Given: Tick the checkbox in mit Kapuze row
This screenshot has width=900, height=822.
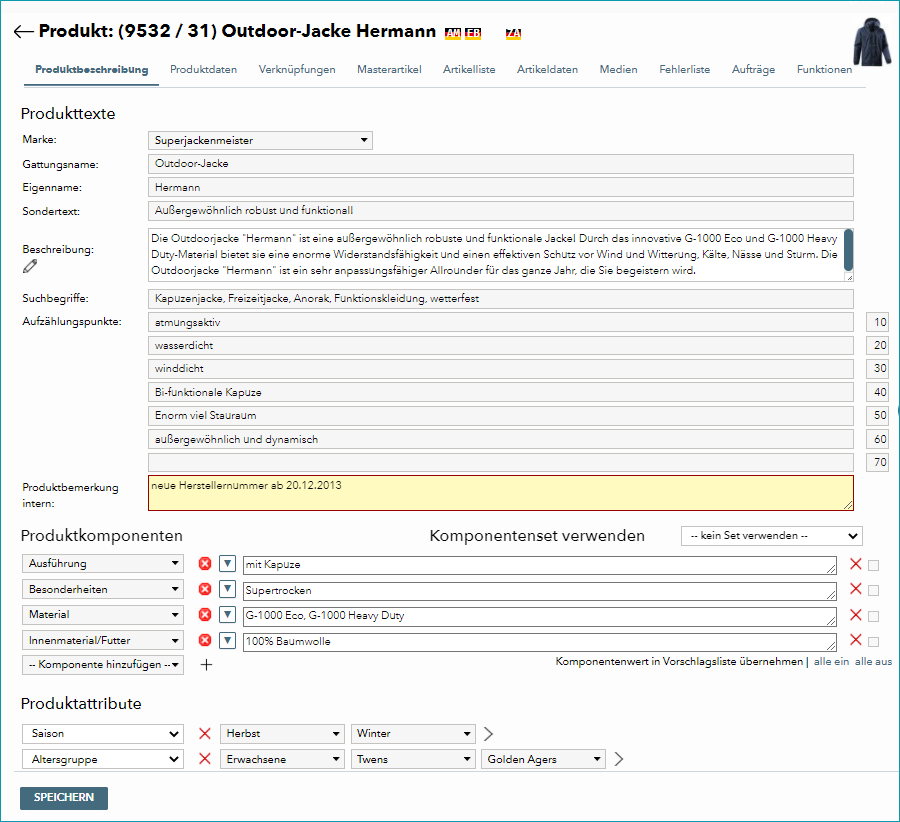Looking at the screenshot, I should point(874,565).
